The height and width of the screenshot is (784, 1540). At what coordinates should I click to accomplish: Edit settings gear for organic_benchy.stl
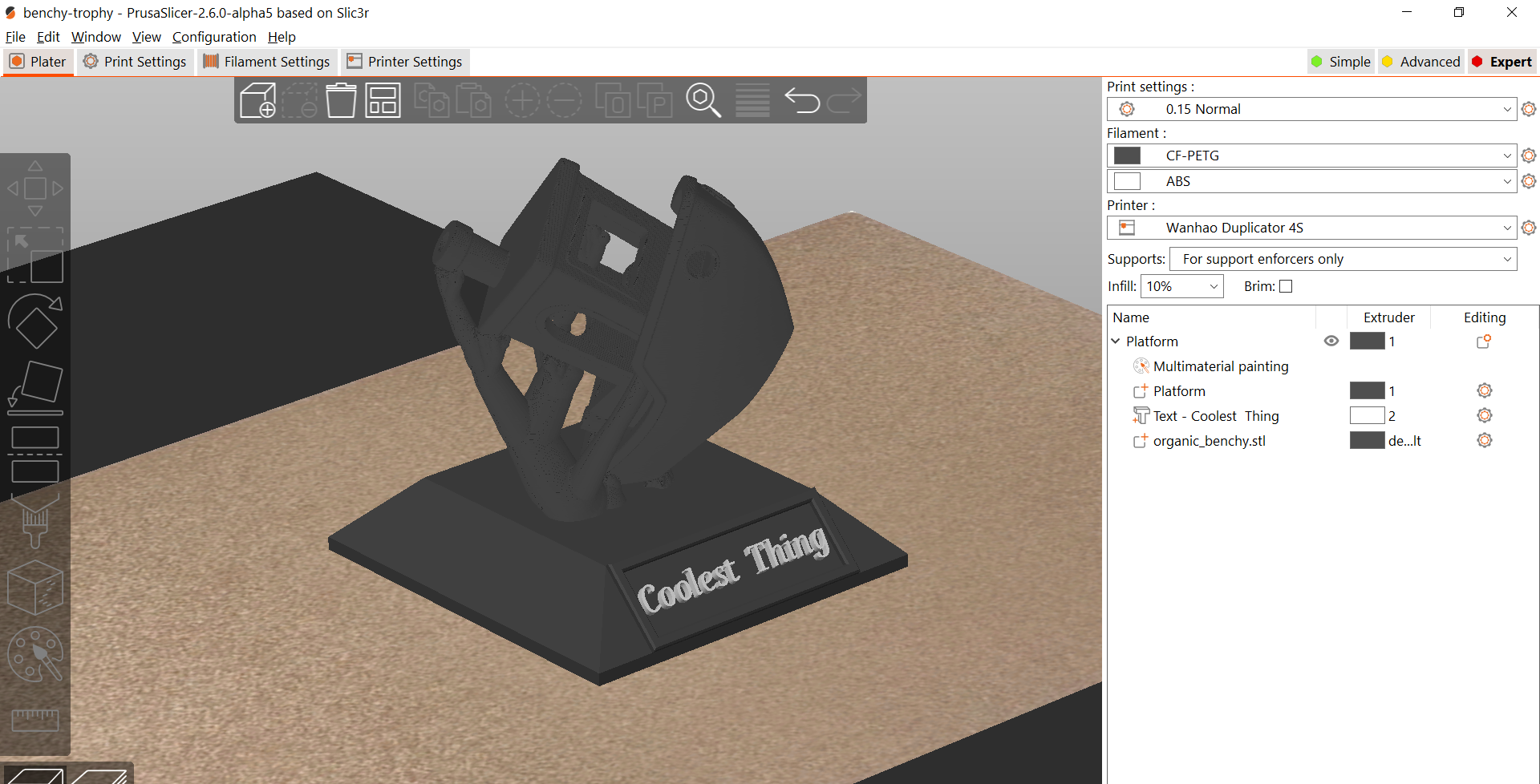click(1485, 440)
